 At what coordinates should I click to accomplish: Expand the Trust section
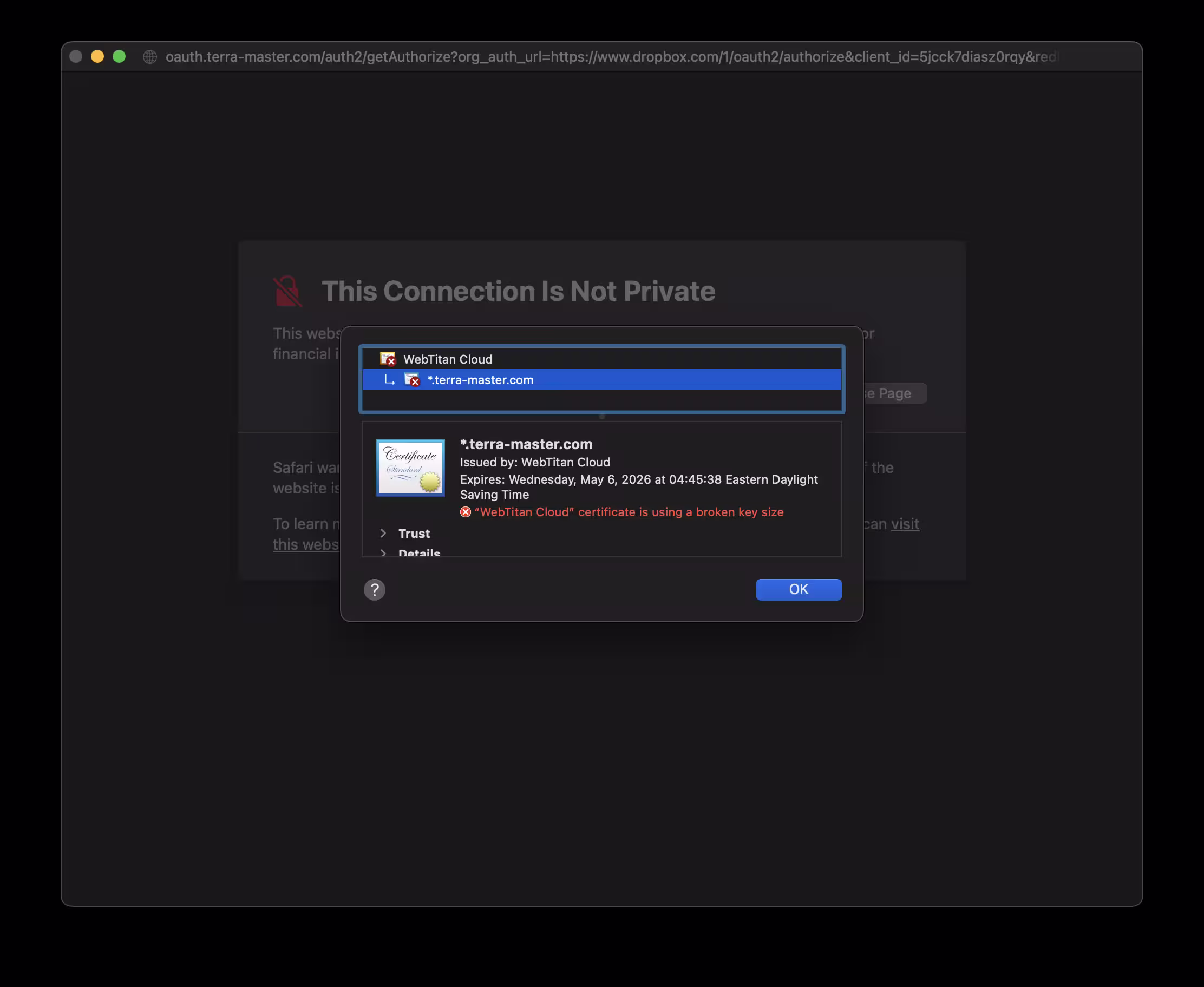point(383,534)
